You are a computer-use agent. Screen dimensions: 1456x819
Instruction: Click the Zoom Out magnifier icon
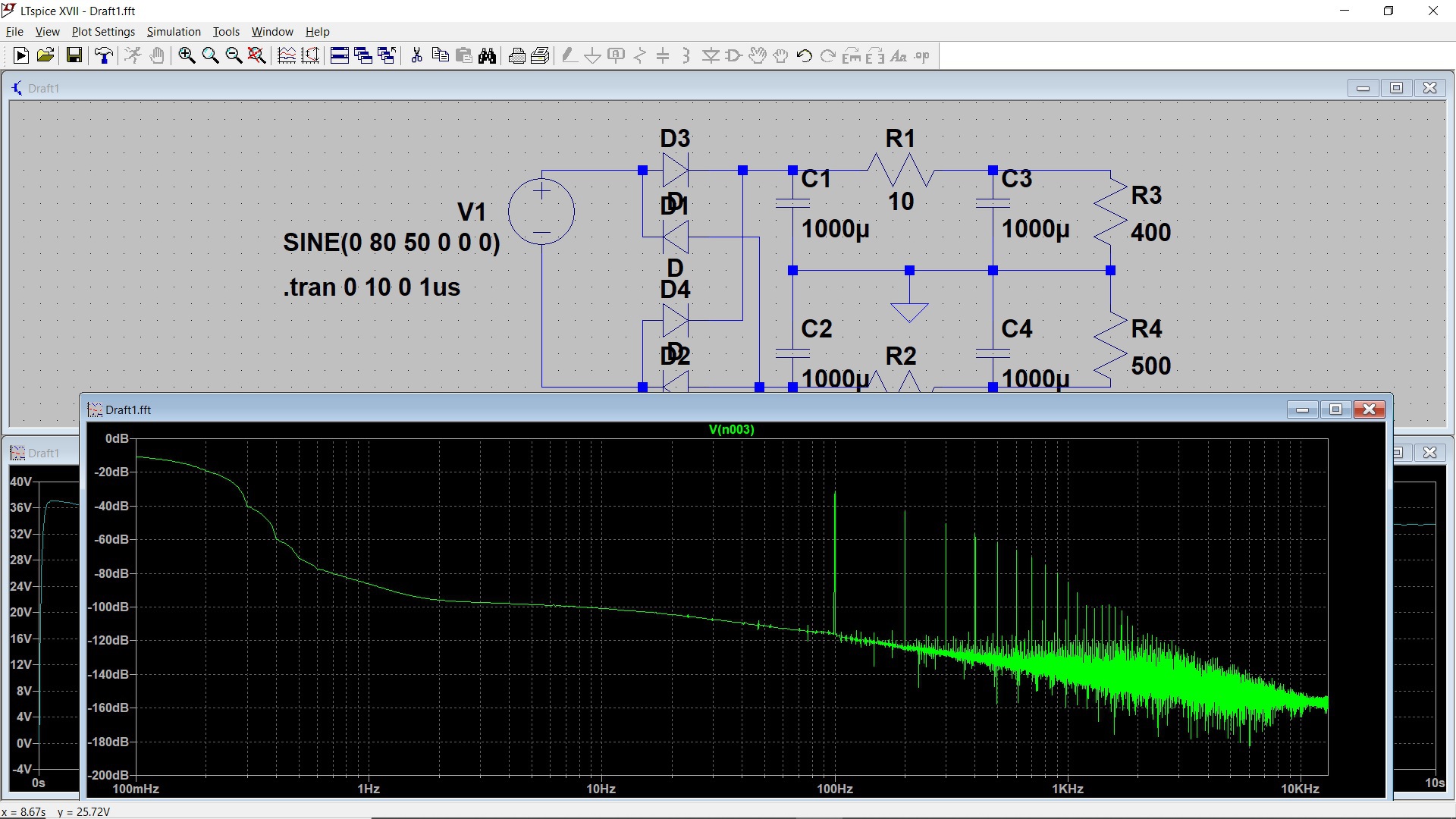click(234, 55)
